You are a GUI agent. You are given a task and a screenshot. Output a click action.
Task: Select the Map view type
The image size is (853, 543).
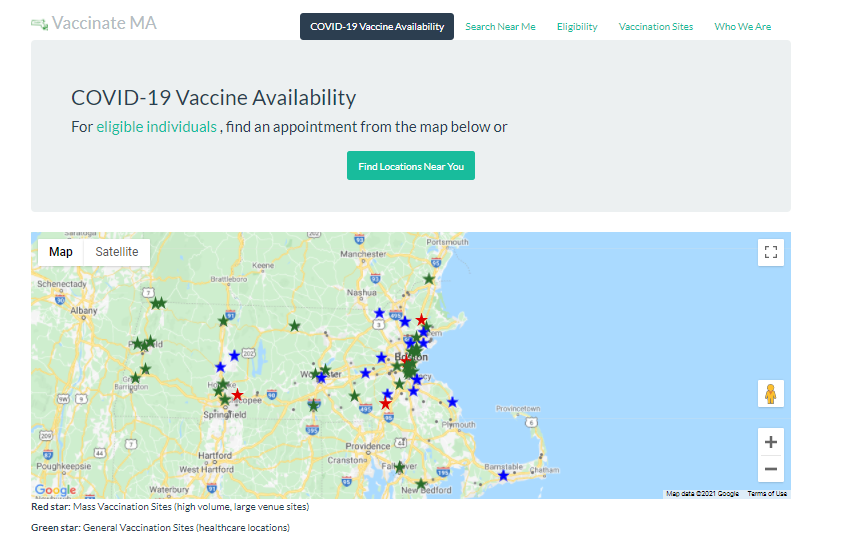click(61, 252)
